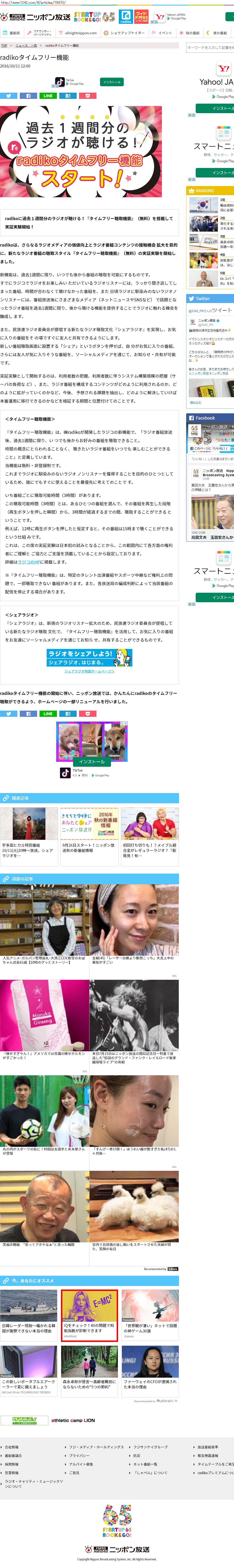Screen dimensions: 234x1568
Task: Click TOP in the breadcrumb
Action: (4, 46)
